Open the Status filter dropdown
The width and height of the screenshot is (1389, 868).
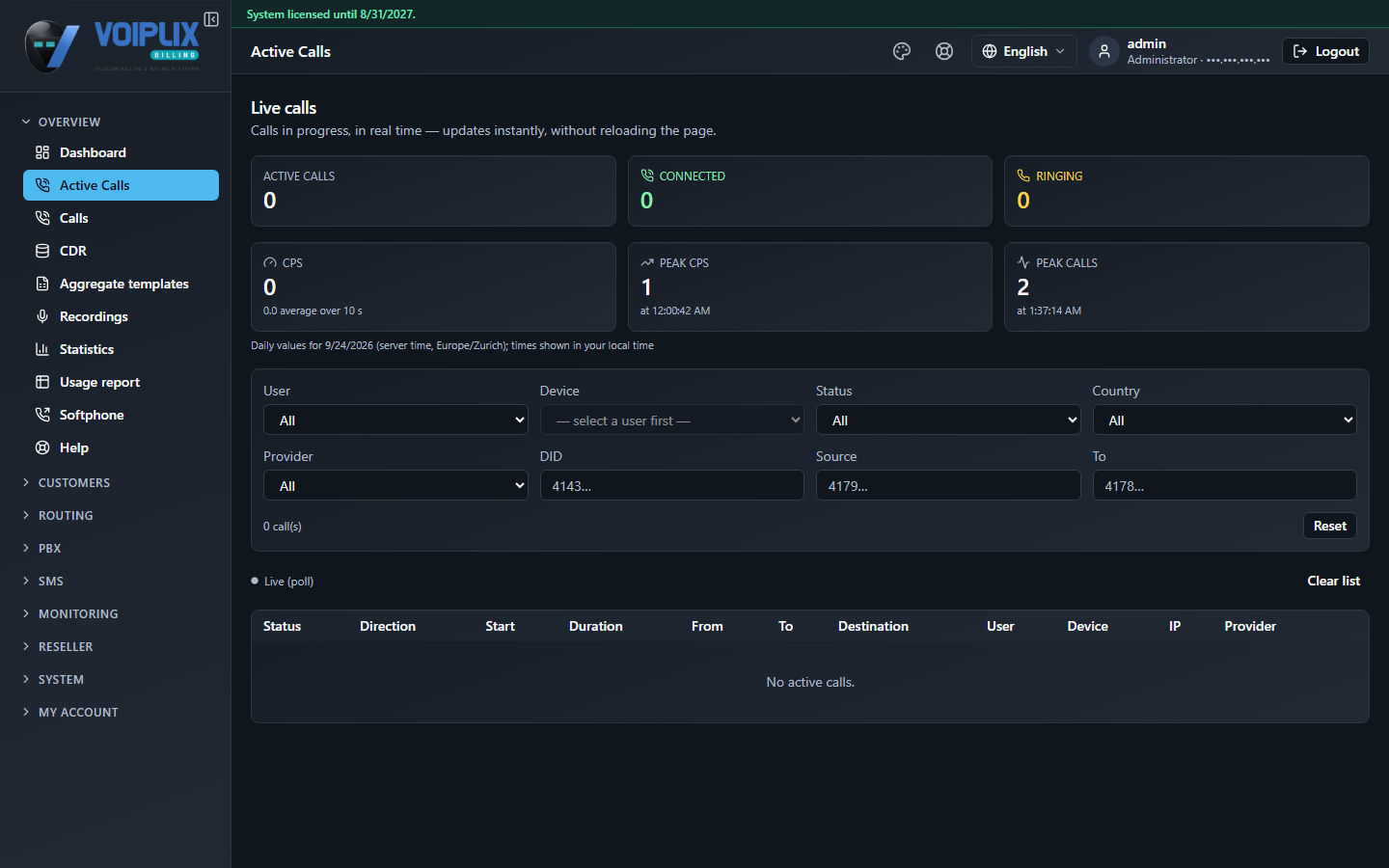948,420
